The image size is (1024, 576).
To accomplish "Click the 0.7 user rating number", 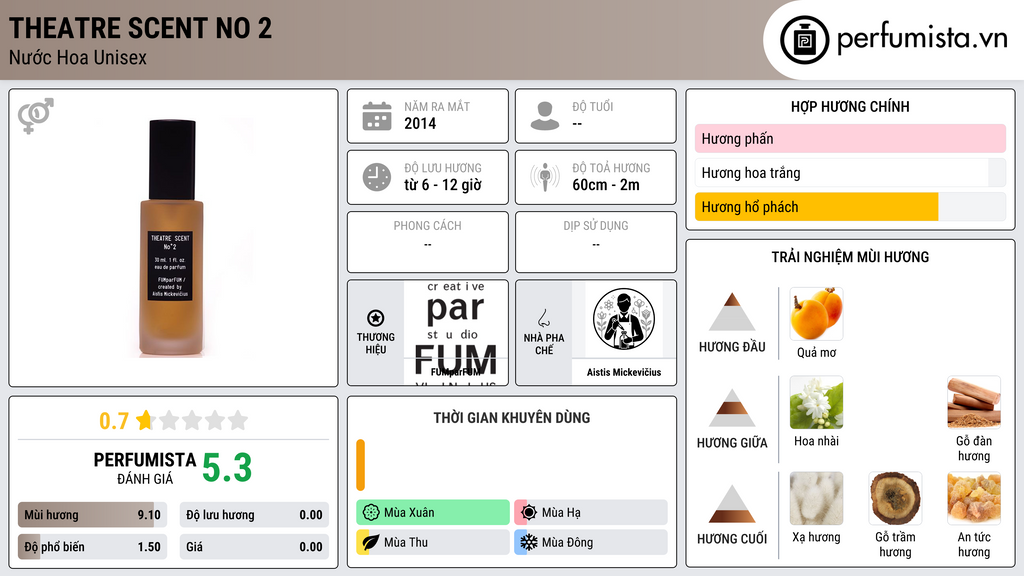I will 114,421.
